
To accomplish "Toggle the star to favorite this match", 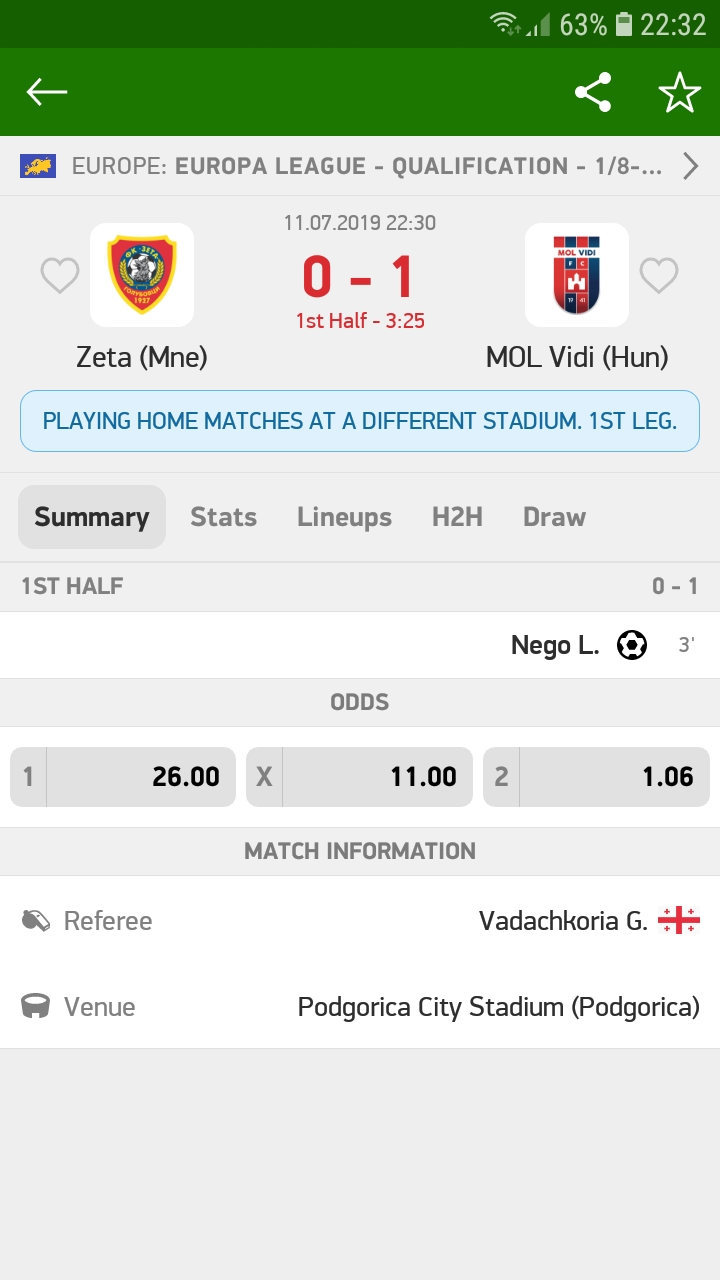I will 679,91.
